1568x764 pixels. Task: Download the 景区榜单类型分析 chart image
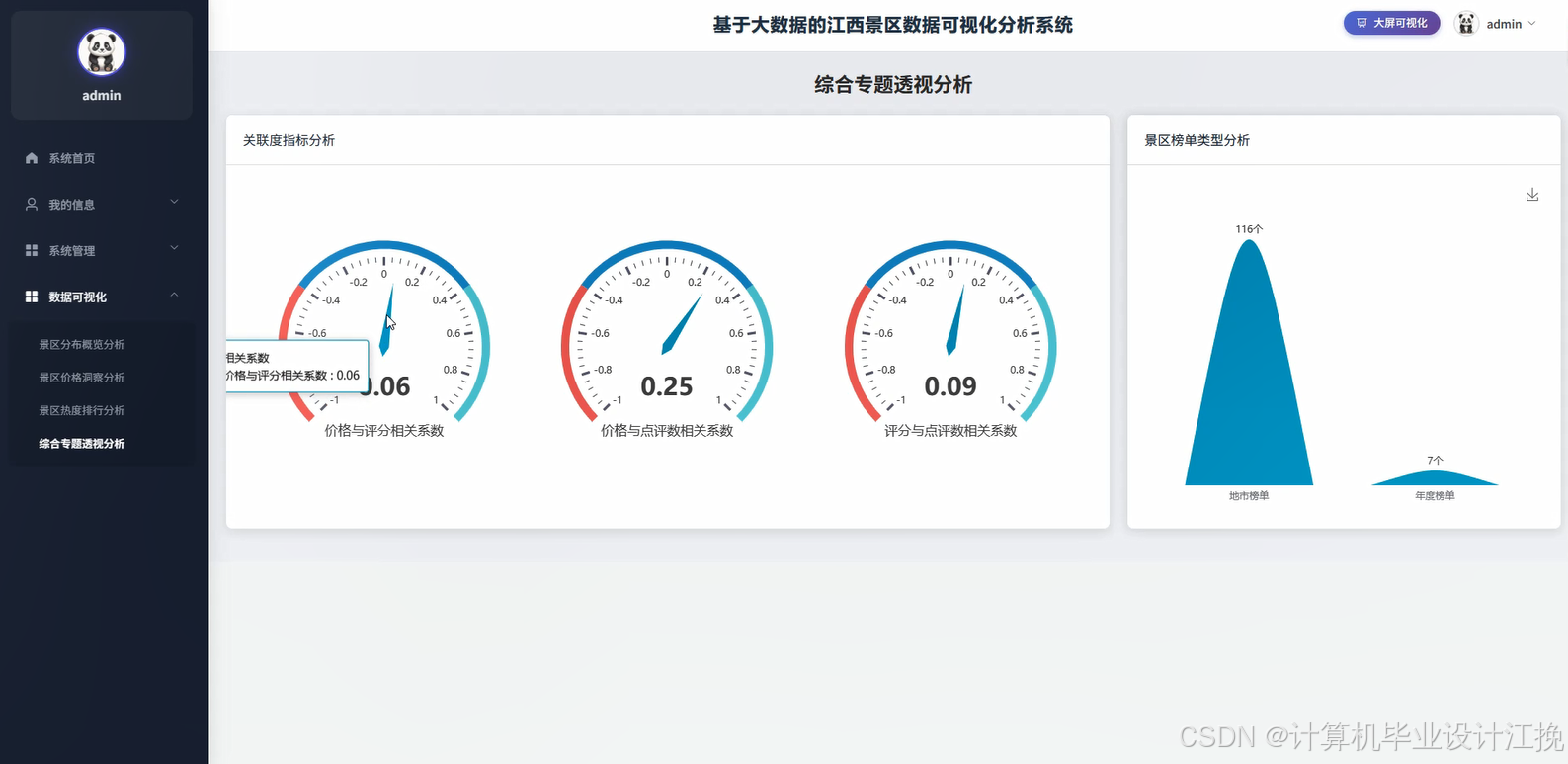[x=1532, y=195]
